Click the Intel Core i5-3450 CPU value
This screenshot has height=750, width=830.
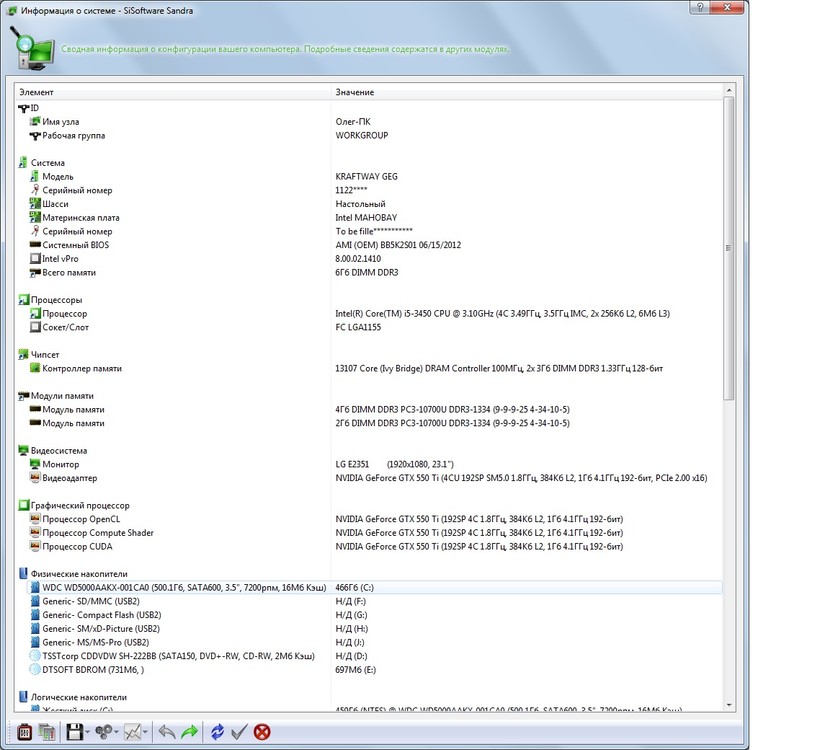pos(502,313)
